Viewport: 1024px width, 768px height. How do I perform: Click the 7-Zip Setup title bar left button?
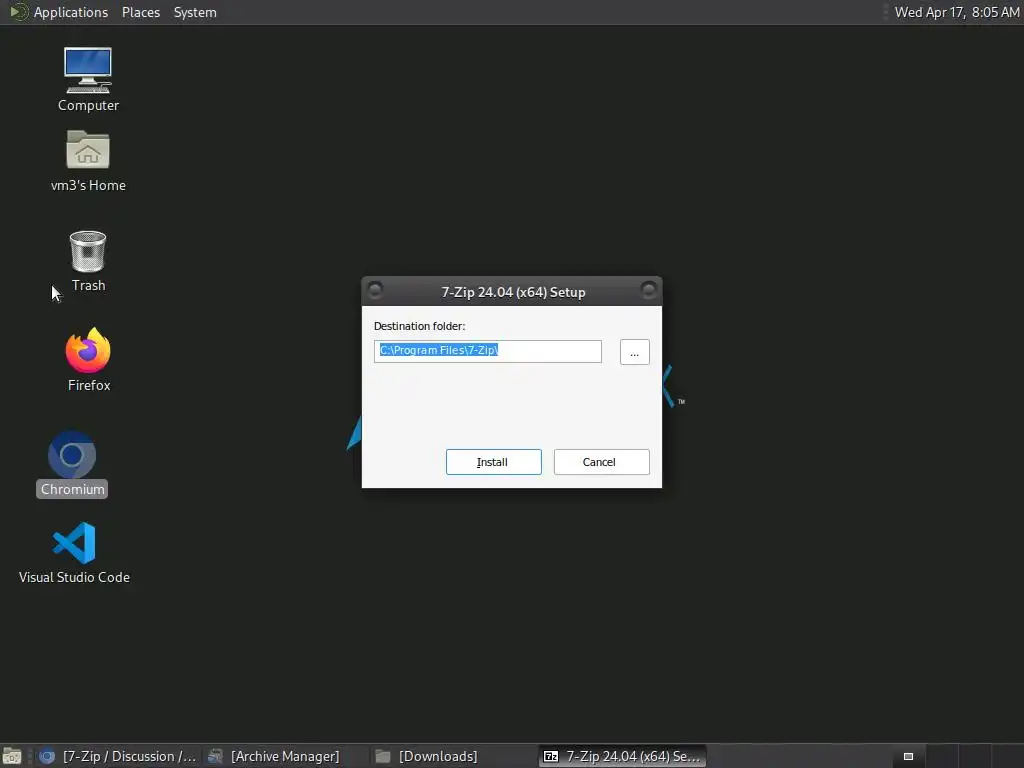tap(375, 290)
